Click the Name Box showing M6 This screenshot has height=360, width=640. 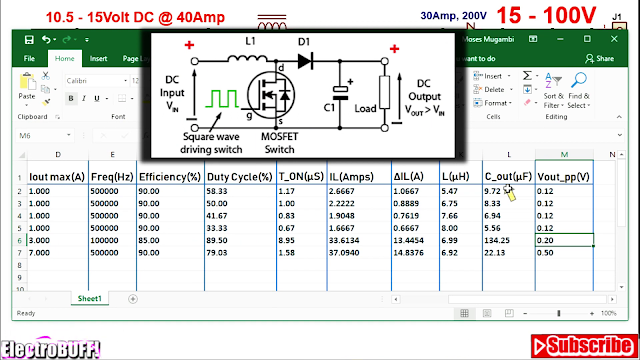pos(40,136)
